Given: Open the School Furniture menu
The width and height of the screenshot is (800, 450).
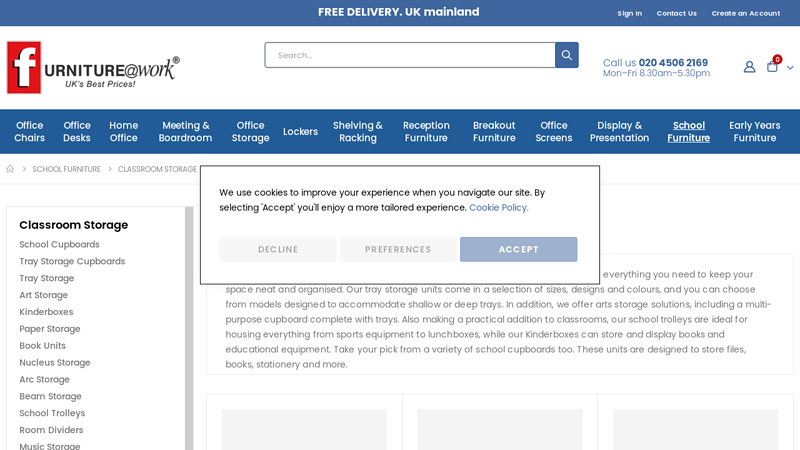Looking at the screenshot, I should coord(688,132).
